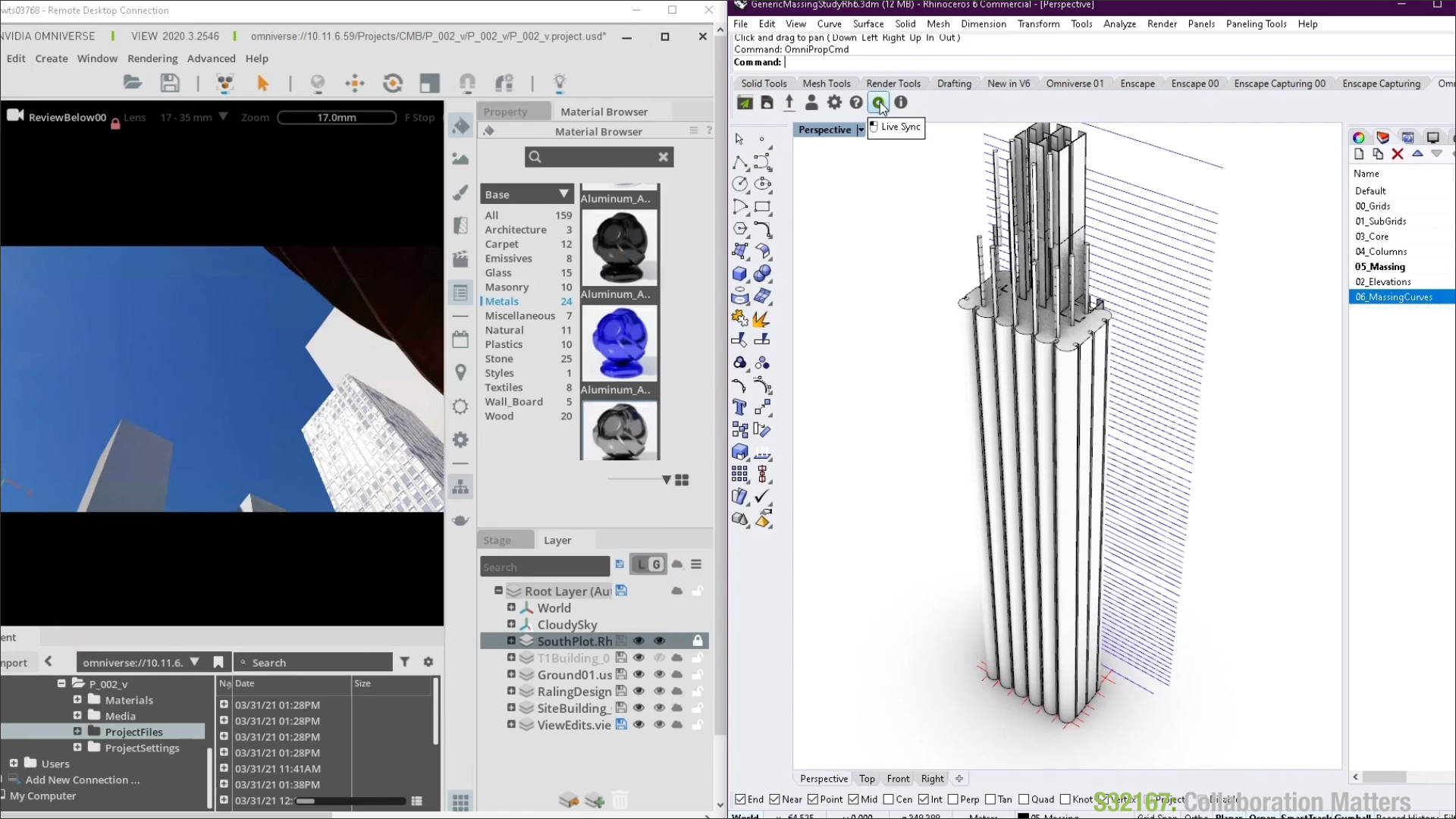Click the Rhino Omniverse upload arrow icon
Image resolution: width=1456 pixels, height=819 pixels.
(x=789, y=102)
